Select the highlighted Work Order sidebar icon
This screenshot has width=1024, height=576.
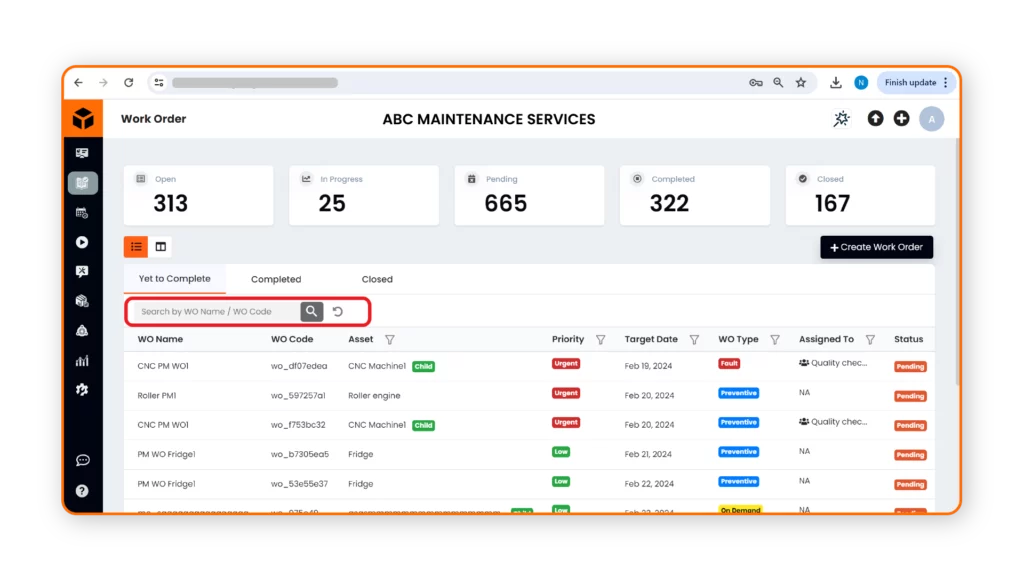tap(82, 183)
